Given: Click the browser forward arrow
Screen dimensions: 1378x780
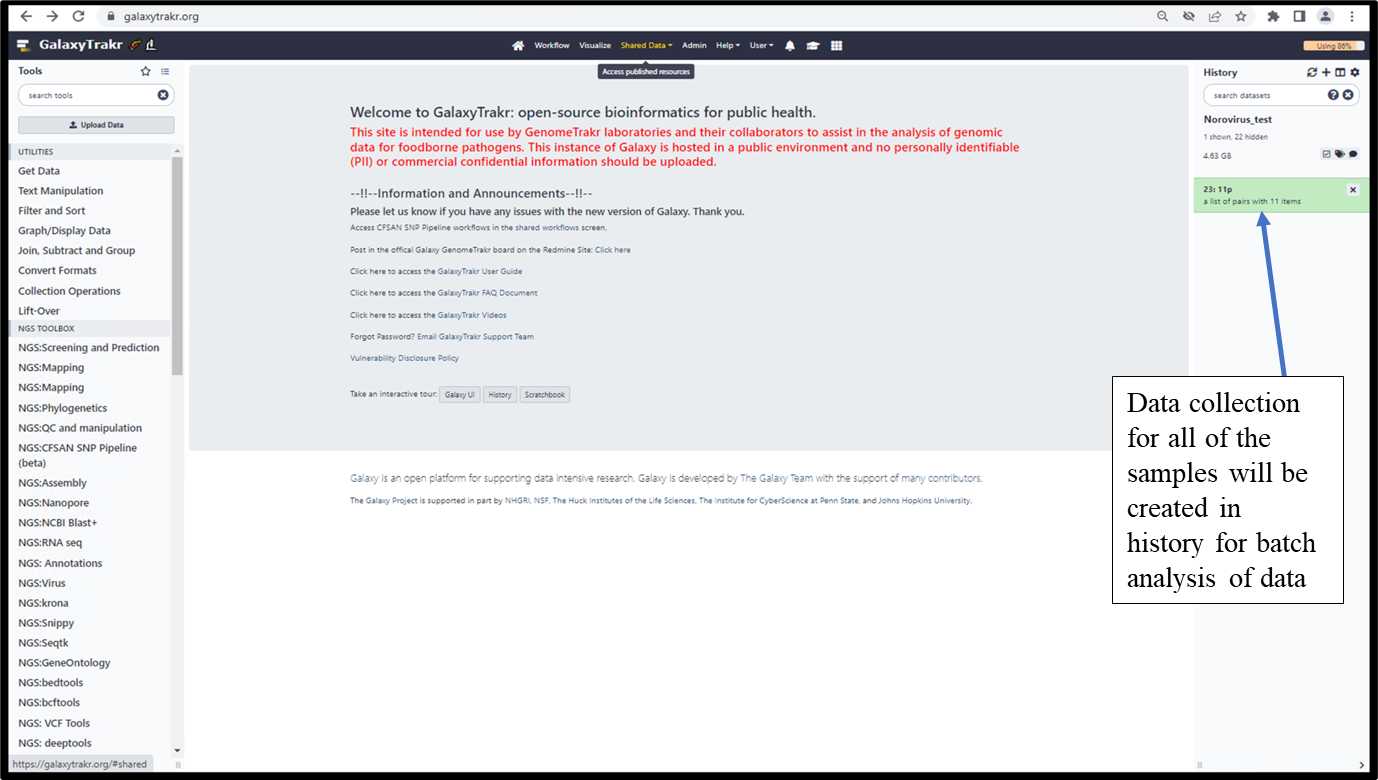Looking at the screenshot, I should 52,16.
